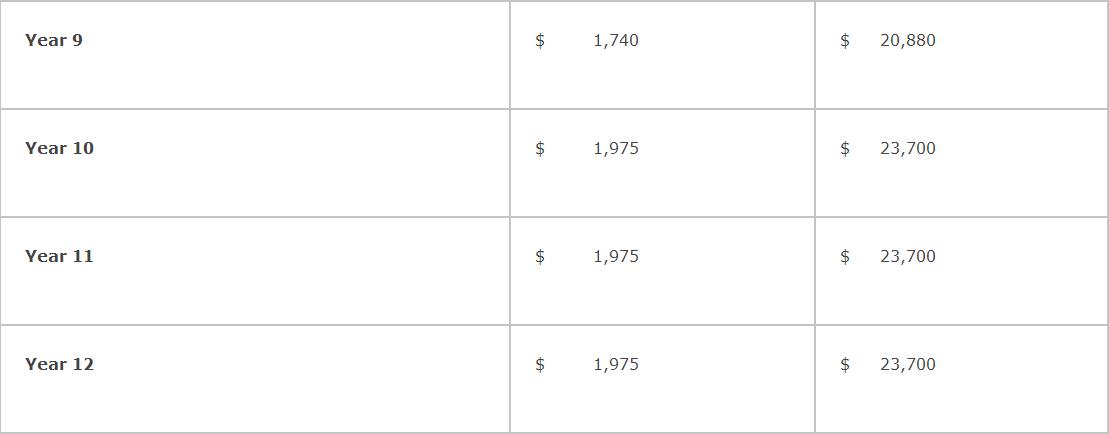Click the 1,975 amount in Year 12 row
The height and width of the screenshot is (434, 1109).
click(616, 364)
